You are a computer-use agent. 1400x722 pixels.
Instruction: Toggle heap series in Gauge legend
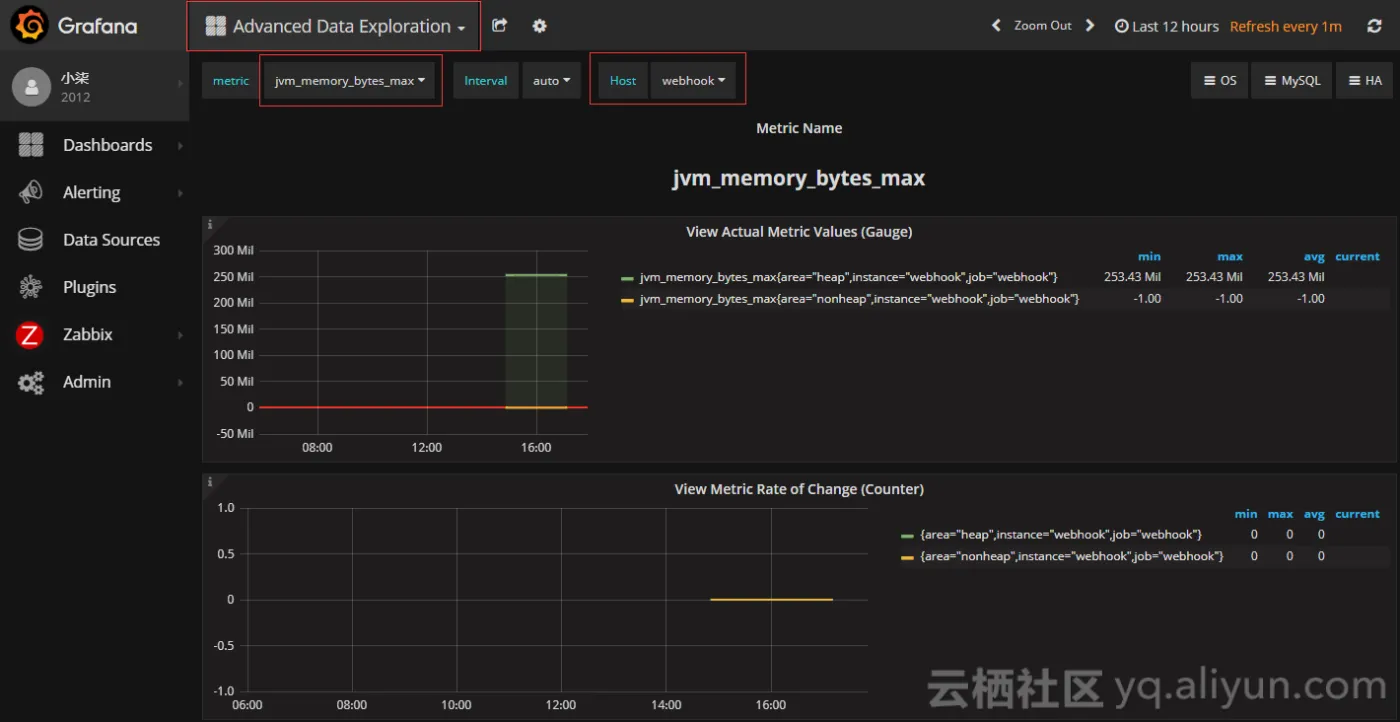[848, 277]
